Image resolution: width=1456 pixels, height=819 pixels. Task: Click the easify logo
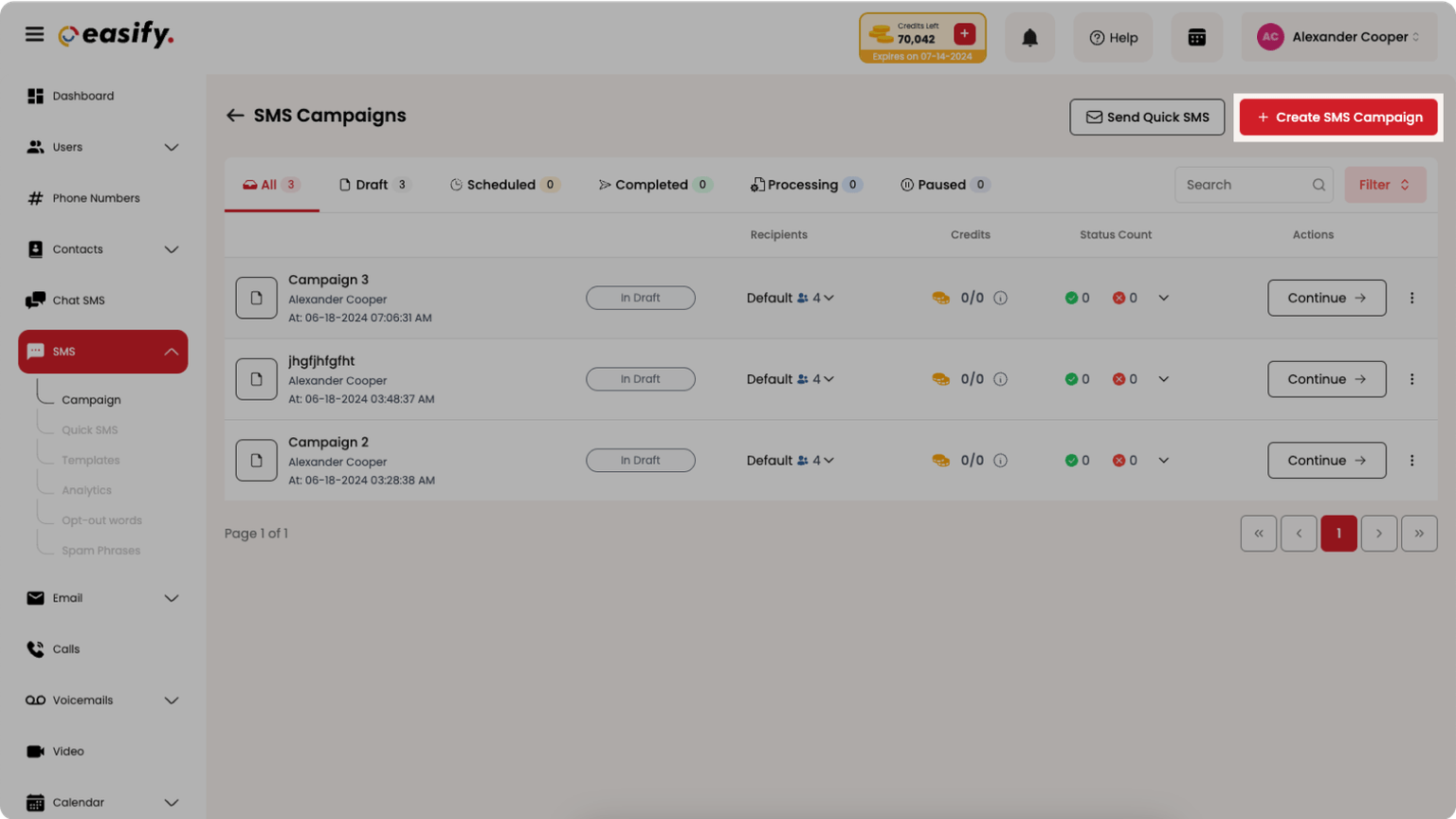pos(116,35)
